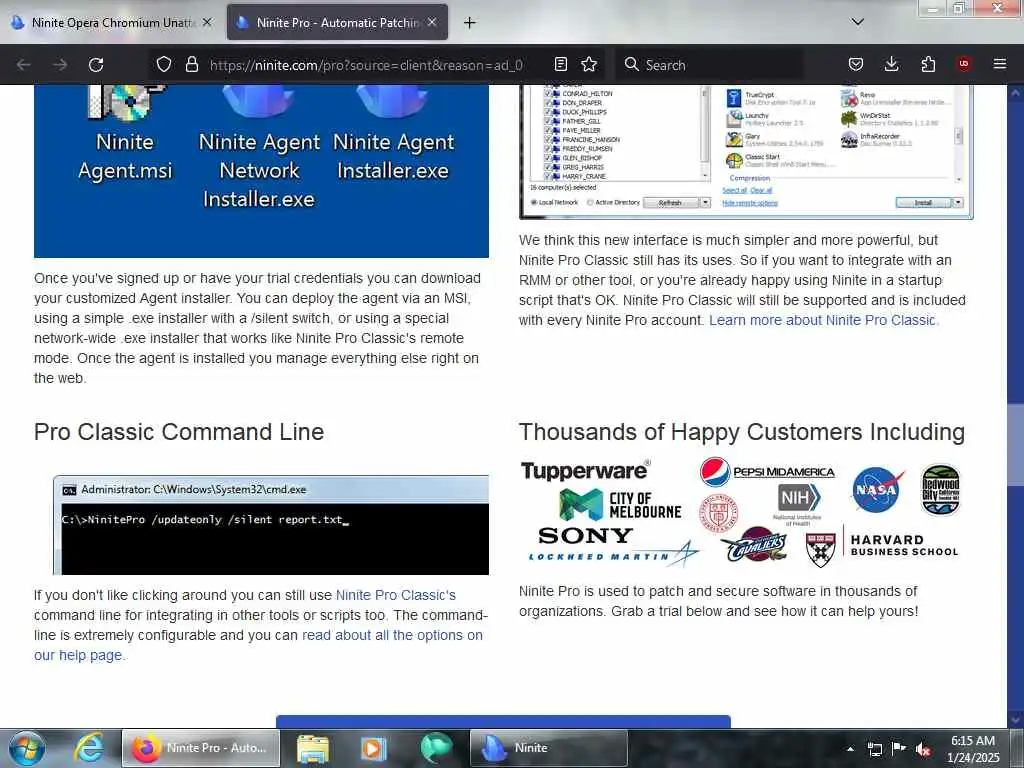Click the Pro Classic Command Line heading
The width and height of the screenshot is (1024, 768).
tap(179, 432)
